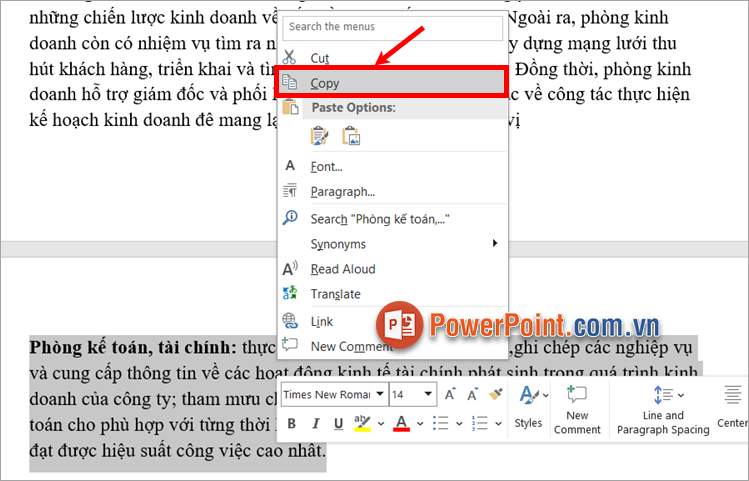This screenshot has height=481, width=749.
Task: Click the Font letter A icon
Action: [x=289, y=165]
